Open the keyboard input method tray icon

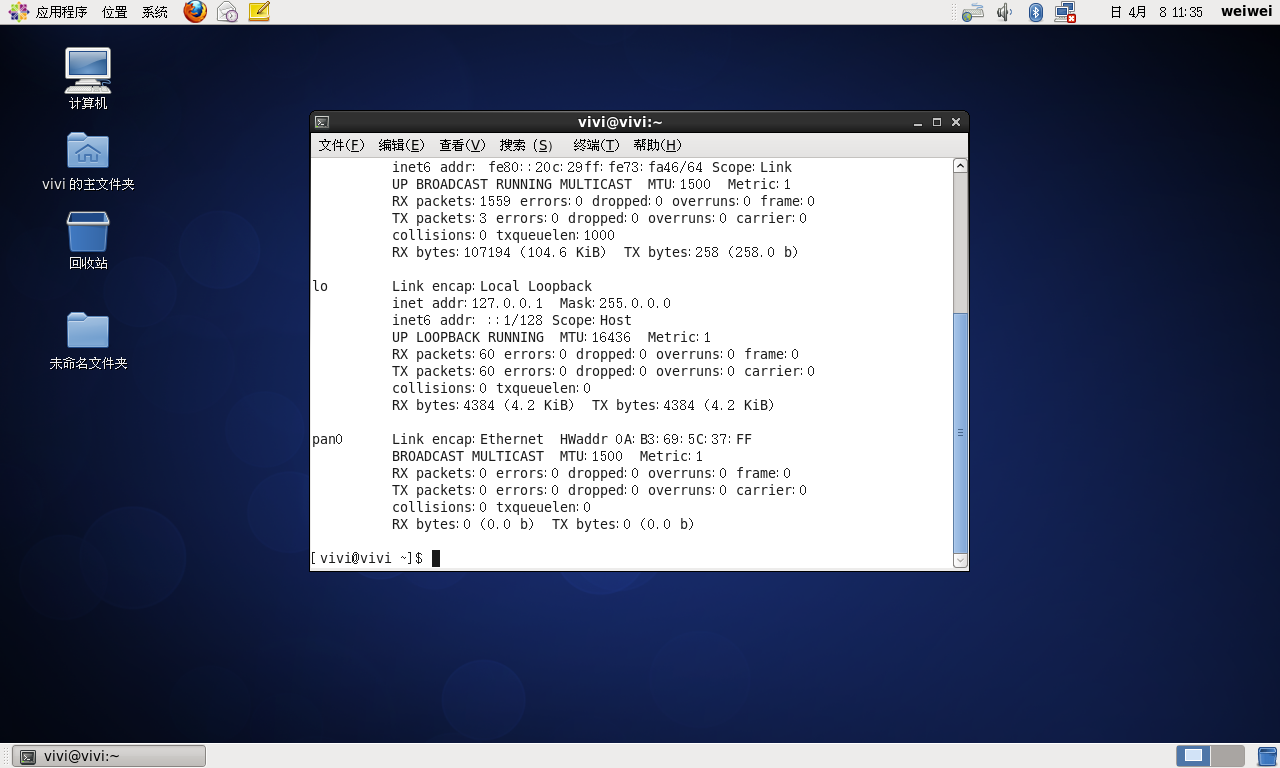tap(972, 13)
